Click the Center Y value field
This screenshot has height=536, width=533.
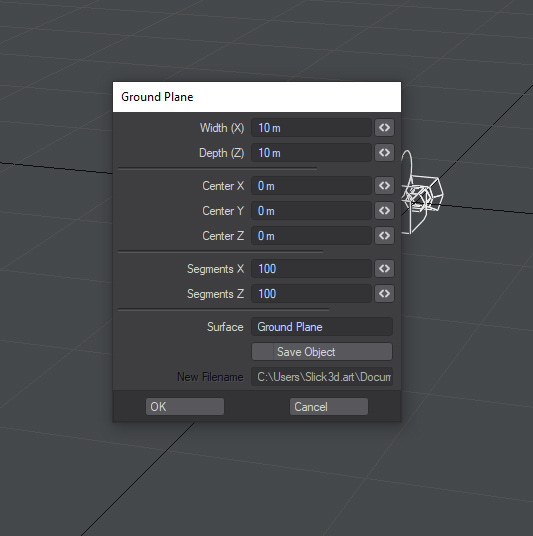311,211
